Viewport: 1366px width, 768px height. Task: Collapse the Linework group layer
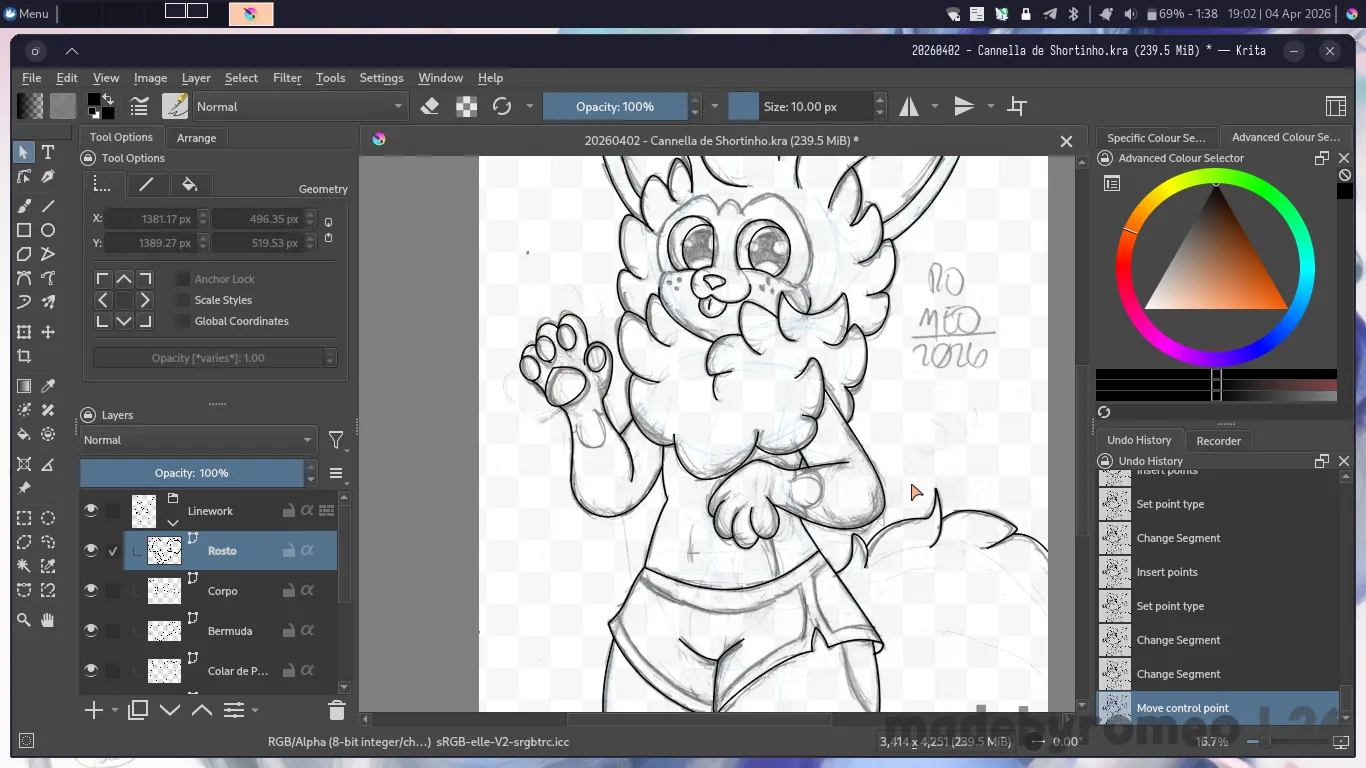pos(173,522)
